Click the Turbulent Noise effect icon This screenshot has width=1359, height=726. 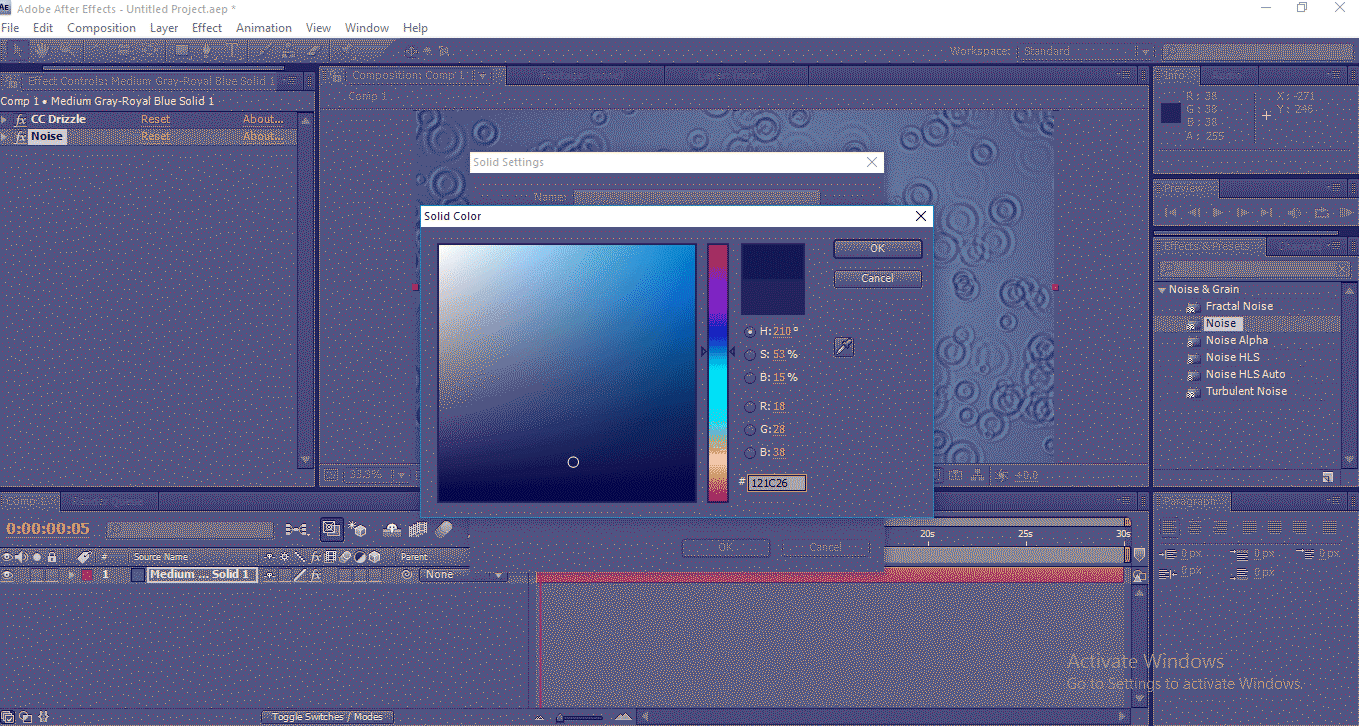[x=1191, y=392]
